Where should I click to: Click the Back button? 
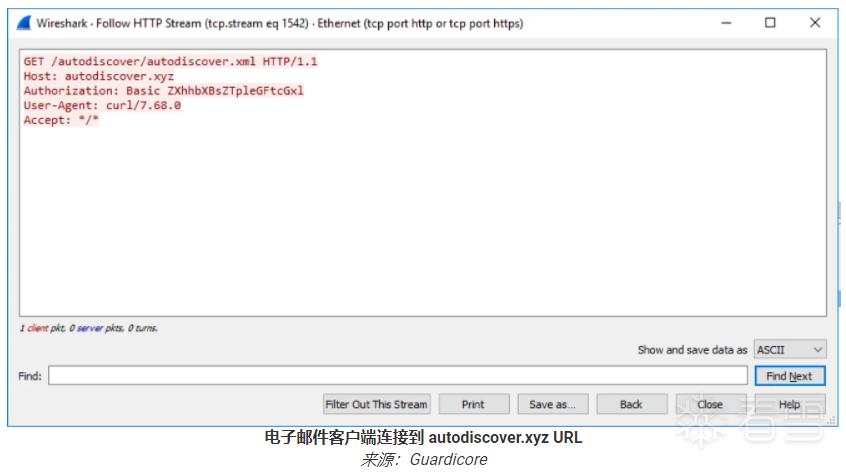(631, 404)
